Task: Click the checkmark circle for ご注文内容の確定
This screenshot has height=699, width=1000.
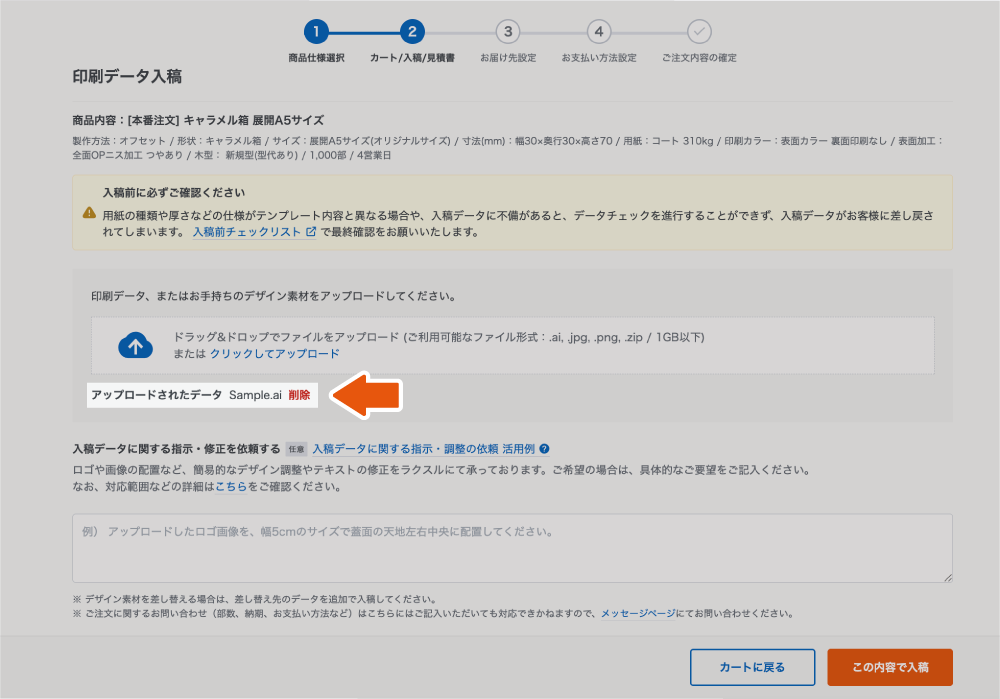Action: [x=699, y=31]
